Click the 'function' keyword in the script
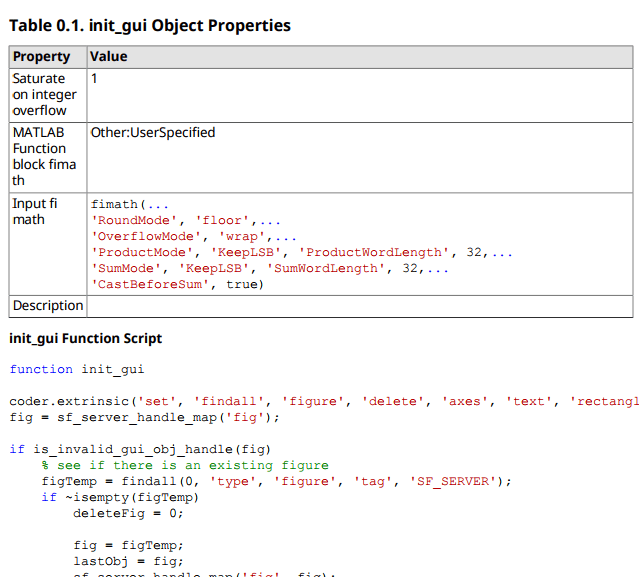The image size is (639, 577). coord(41,369)
